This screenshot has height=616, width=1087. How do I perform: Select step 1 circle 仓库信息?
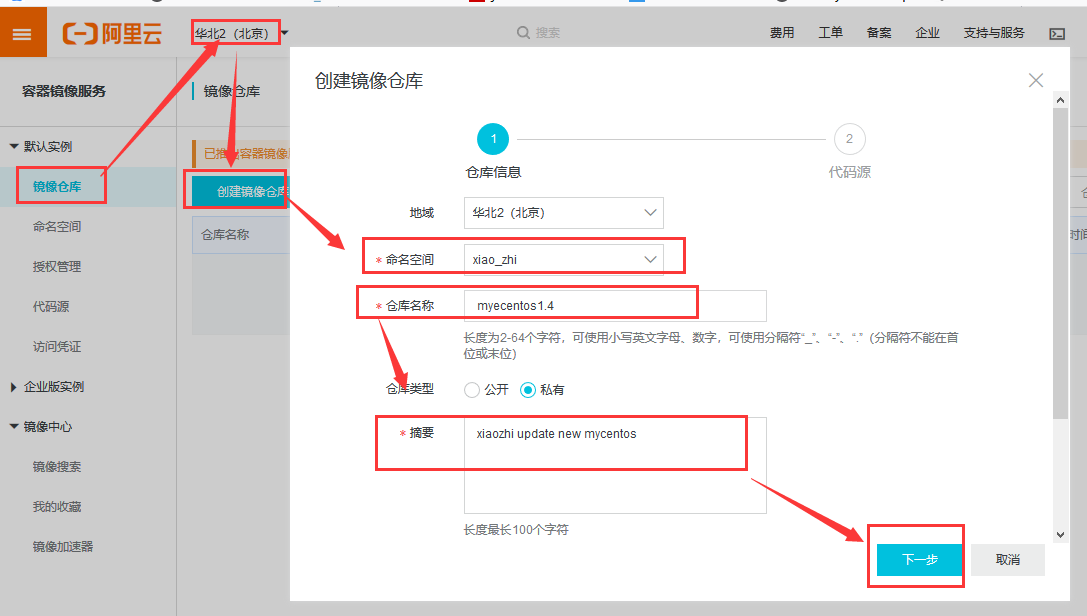pyautogui.click(x=493, y=139)
